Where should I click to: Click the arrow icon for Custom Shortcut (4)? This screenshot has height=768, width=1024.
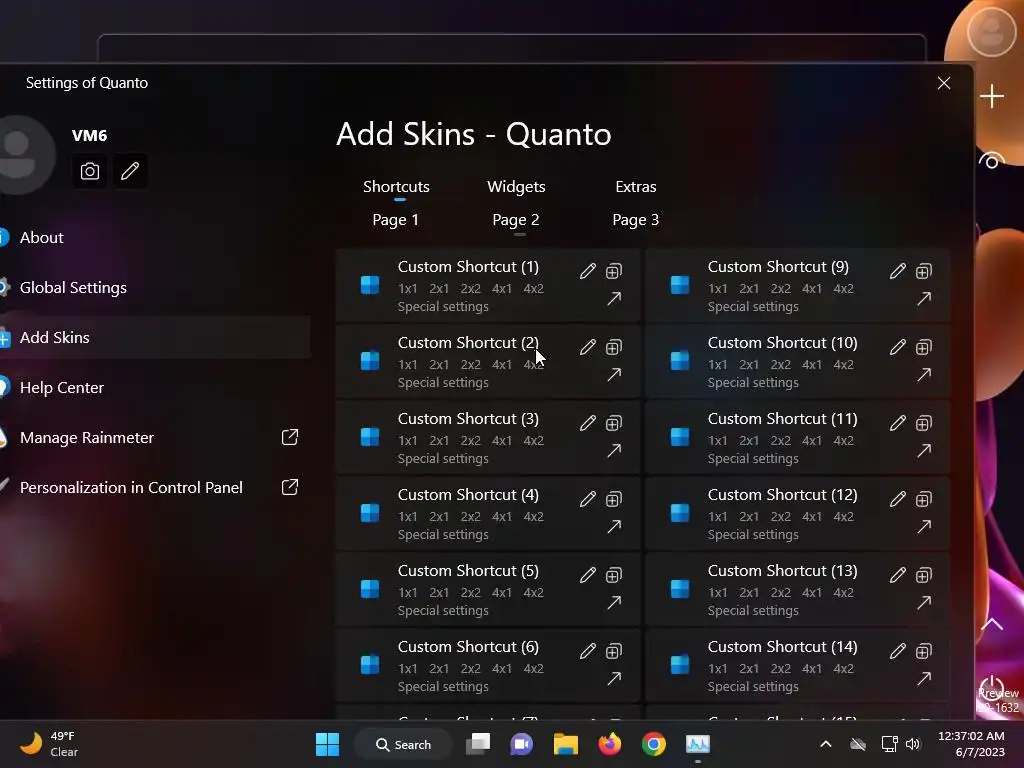(x=614, y=526)
